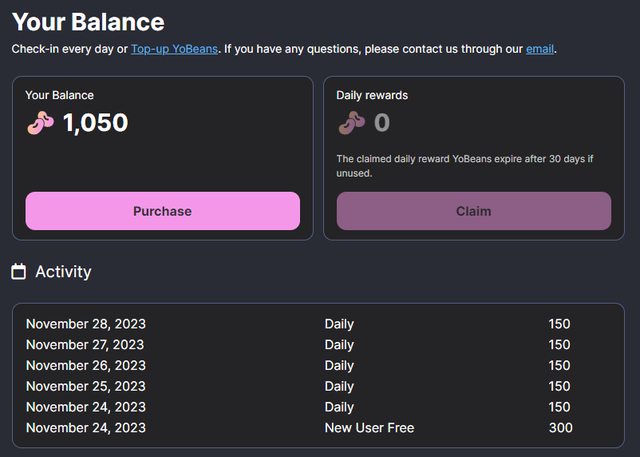Click the 300 YoBeans amount
Screen dimensions: 640x457
[x=560, y=428]
